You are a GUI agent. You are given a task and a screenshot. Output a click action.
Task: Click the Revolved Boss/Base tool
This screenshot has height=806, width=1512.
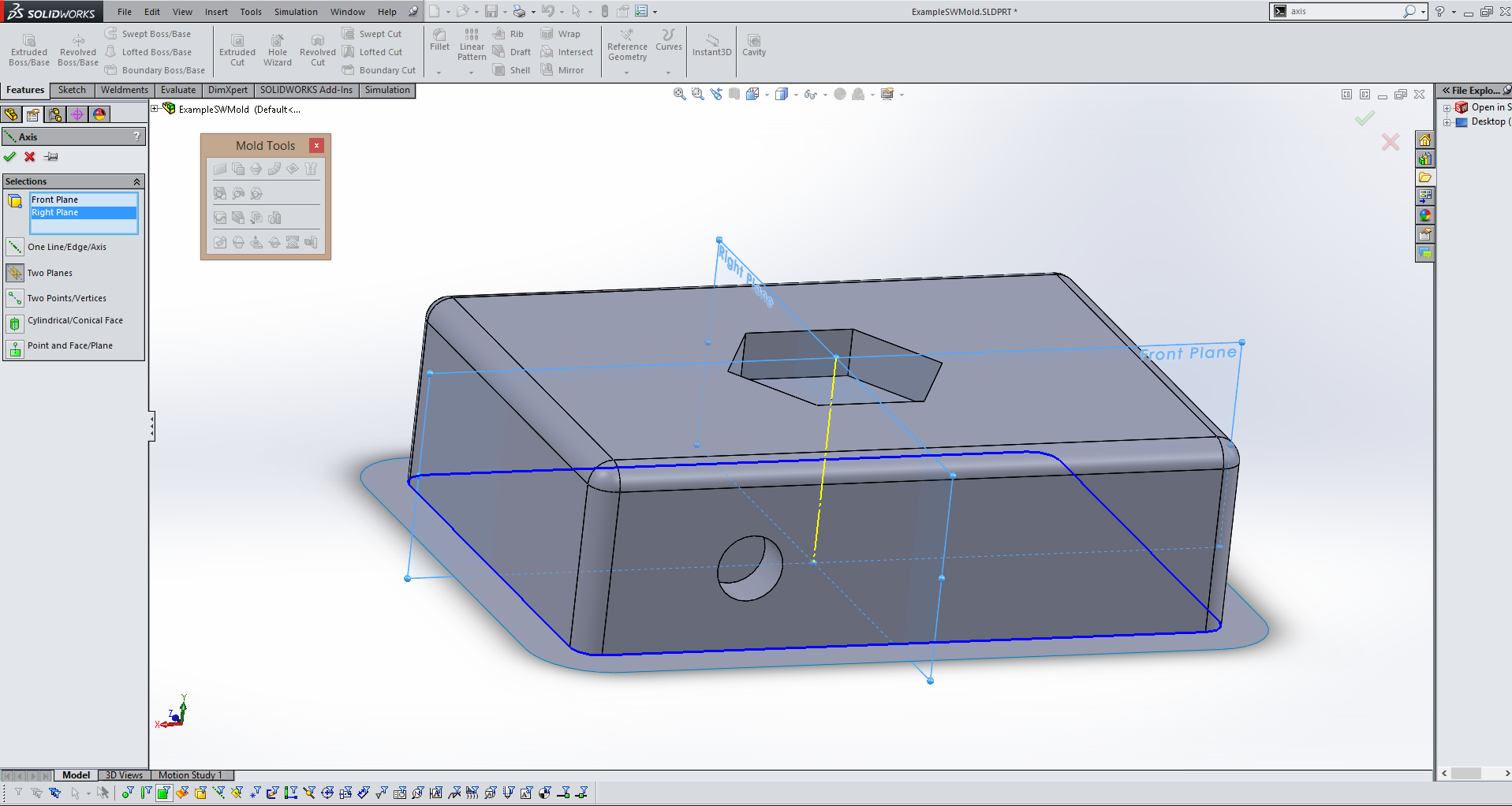point(78,50)
